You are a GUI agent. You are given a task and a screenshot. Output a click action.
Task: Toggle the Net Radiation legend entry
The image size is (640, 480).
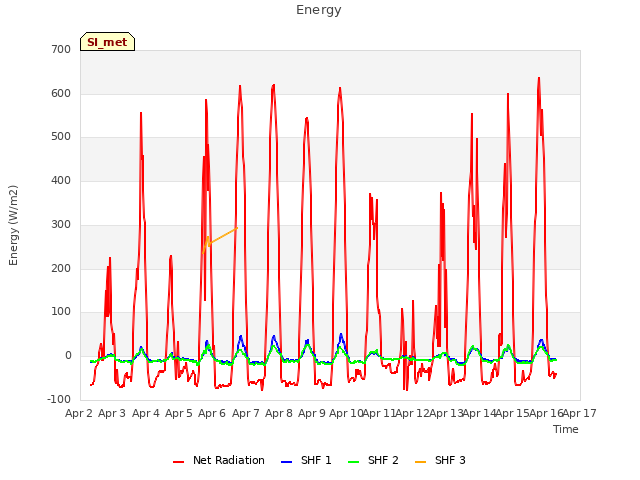click(219, 460)
